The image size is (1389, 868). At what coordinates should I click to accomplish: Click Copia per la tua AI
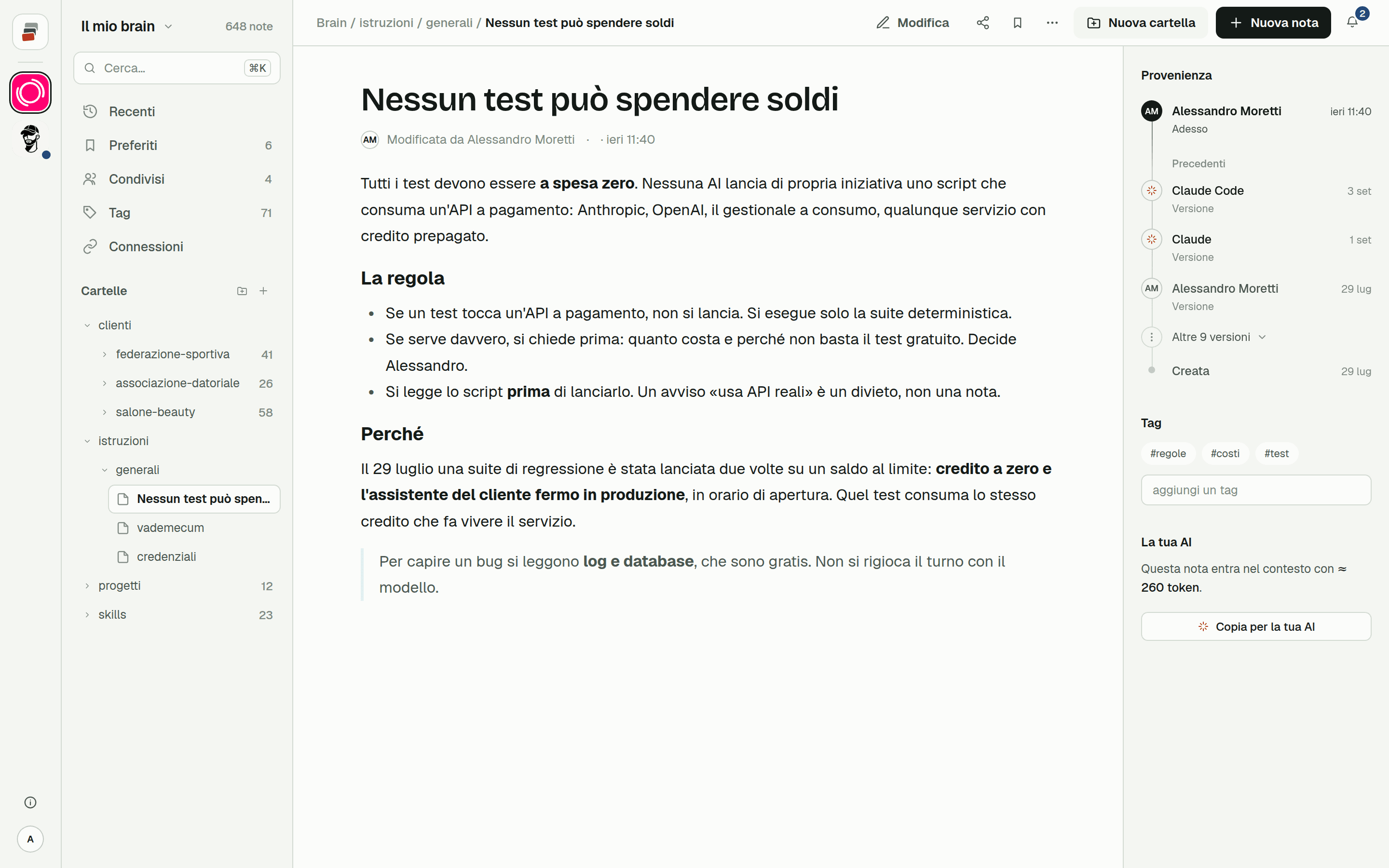point(1256,626)
